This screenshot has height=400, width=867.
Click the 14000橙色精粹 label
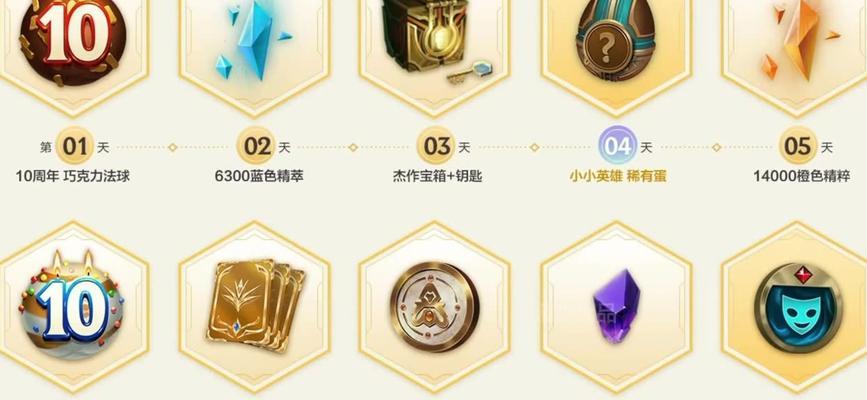(802, 176)
